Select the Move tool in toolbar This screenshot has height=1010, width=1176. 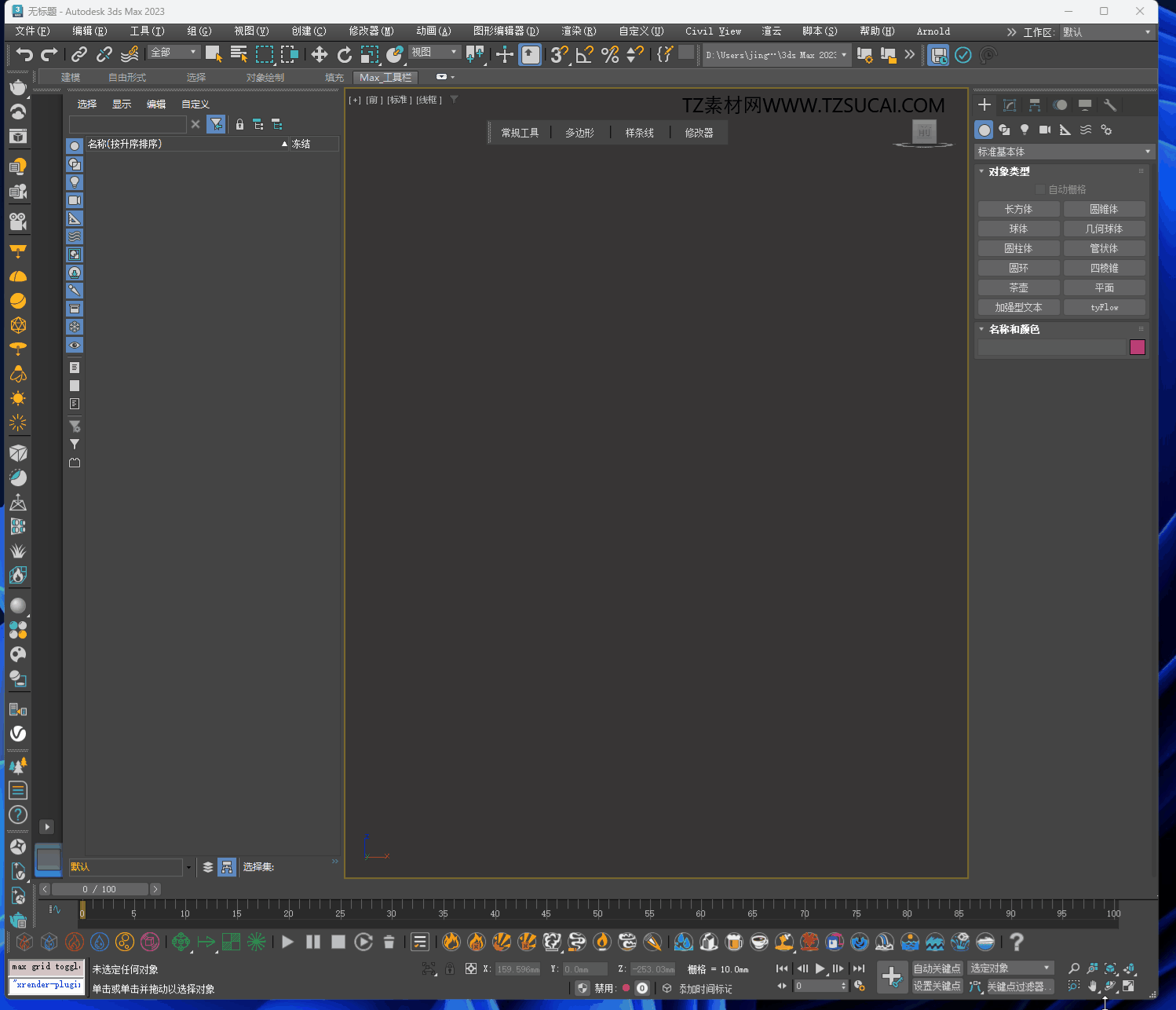pos(319,54)
